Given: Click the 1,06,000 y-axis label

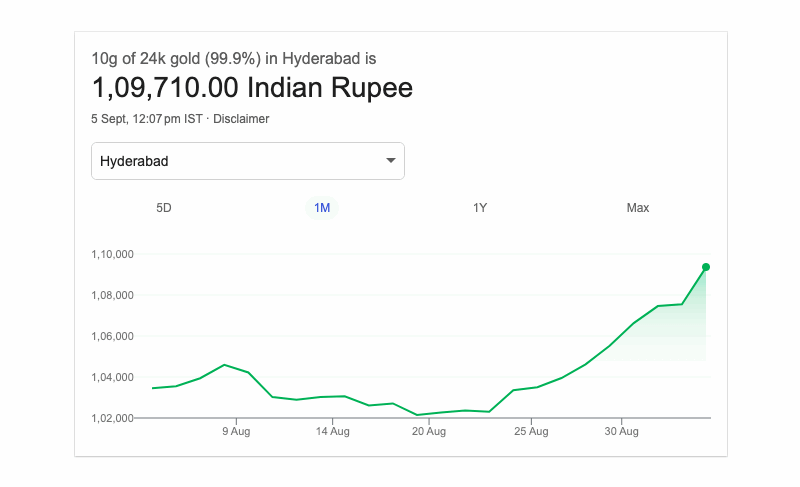Looking at the screenshot, I should (112, 336).
